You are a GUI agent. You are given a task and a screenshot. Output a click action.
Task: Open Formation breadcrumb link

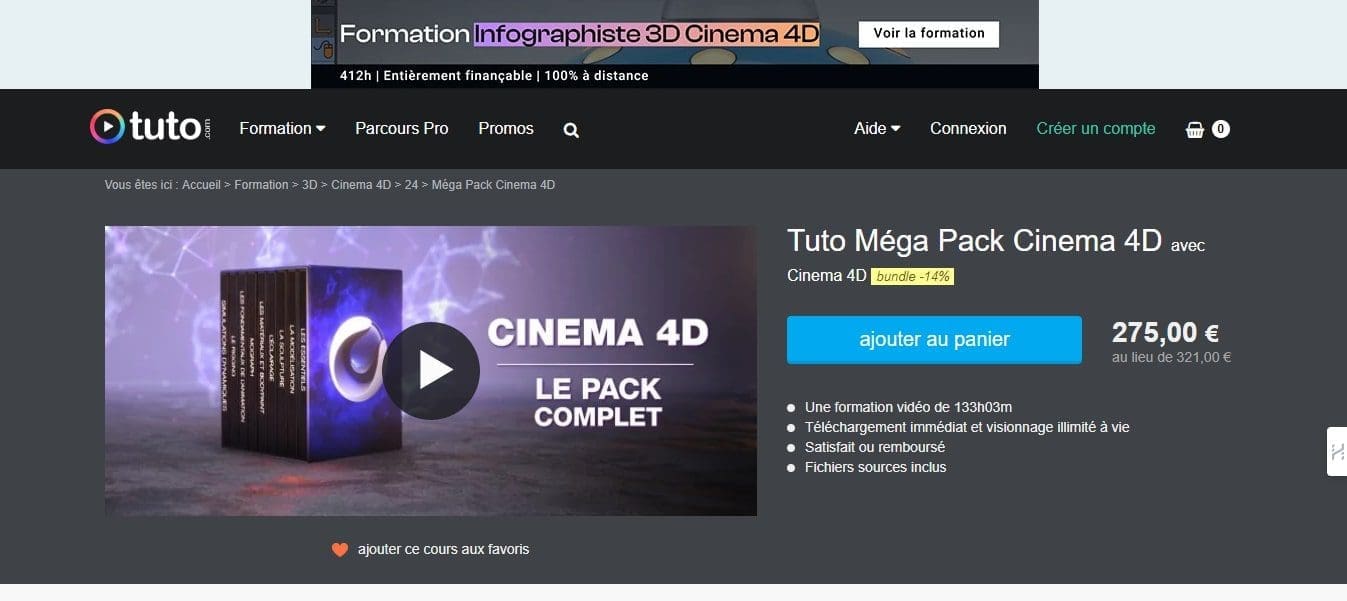click(261, 185)
